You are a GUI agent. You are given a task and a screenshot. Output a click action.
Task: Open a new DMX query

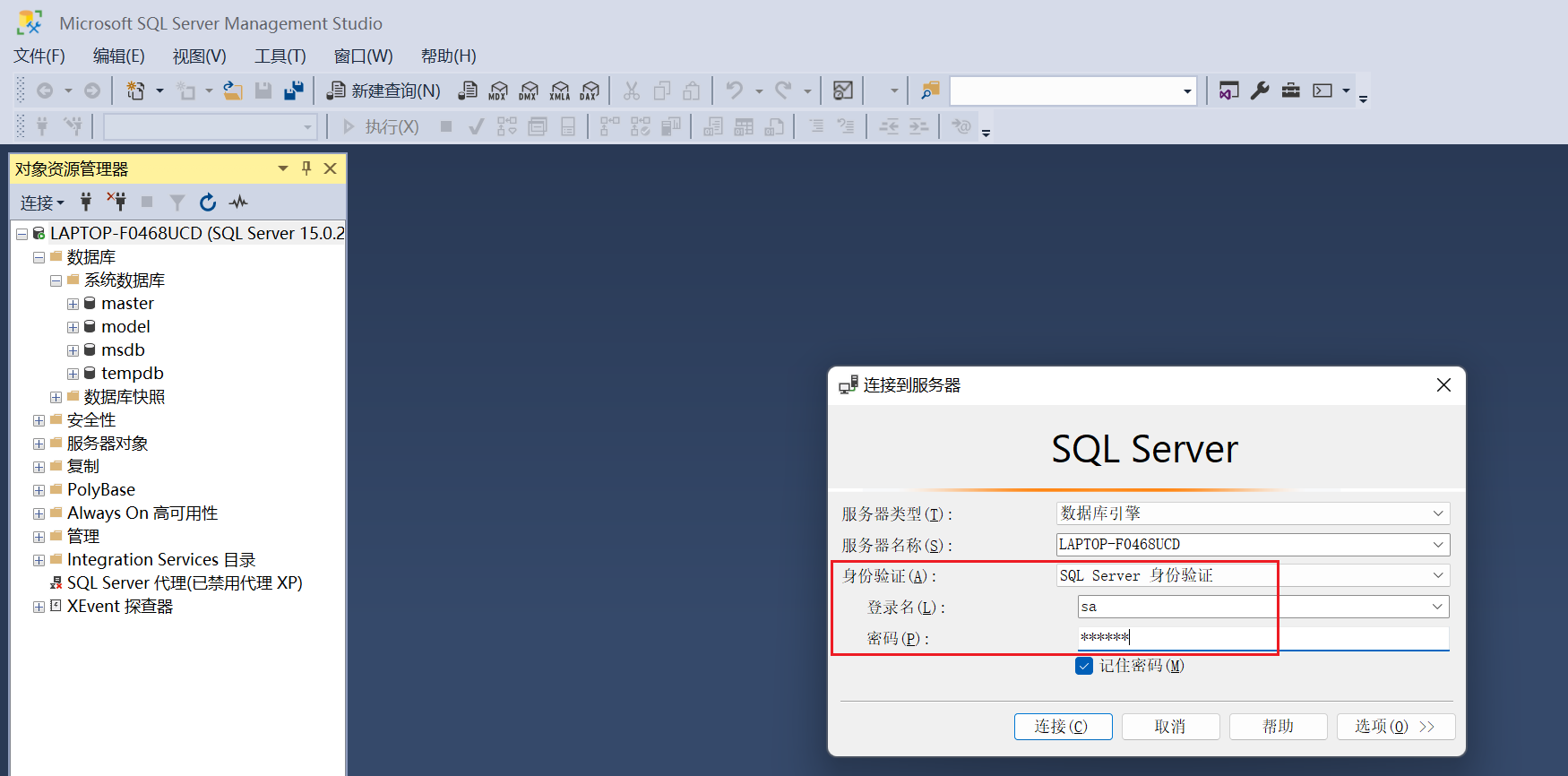[529, 91]
